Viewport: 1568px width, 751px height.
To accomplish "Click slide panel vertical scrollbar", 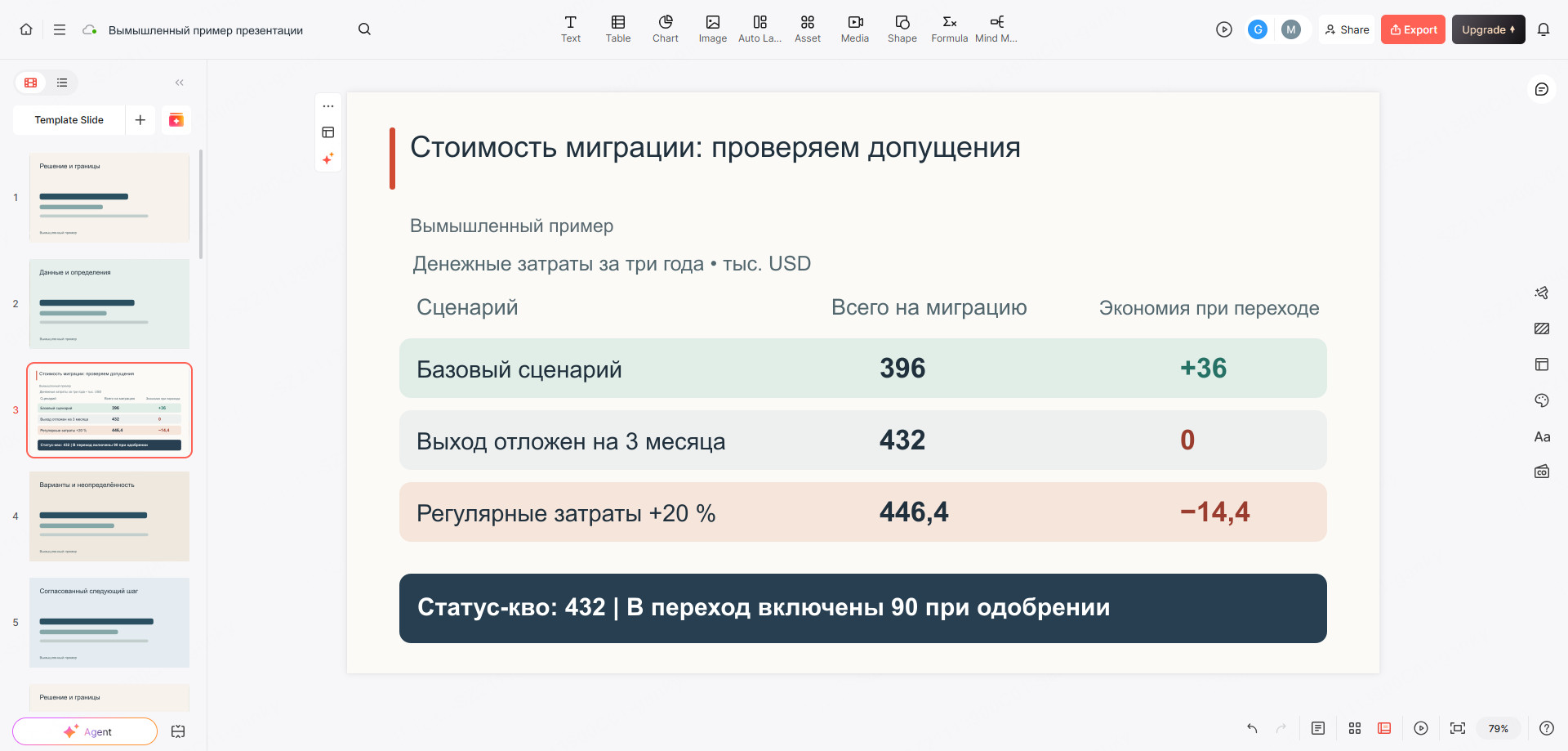I will point(201,204).
